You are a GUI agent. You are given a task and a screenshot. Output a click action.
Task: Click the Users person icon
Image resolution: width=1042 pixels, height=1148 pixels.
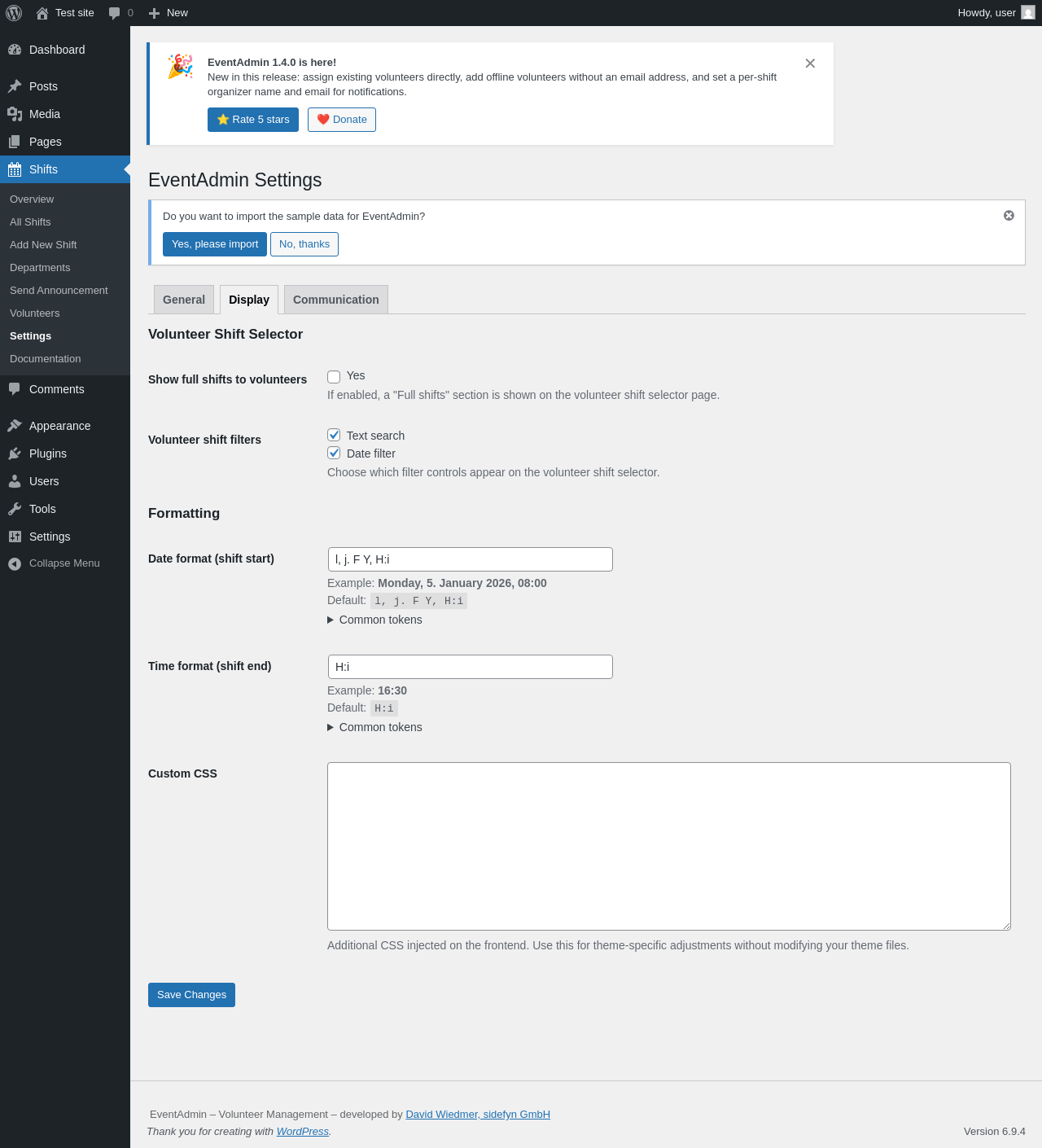click(x=15, y=481)
